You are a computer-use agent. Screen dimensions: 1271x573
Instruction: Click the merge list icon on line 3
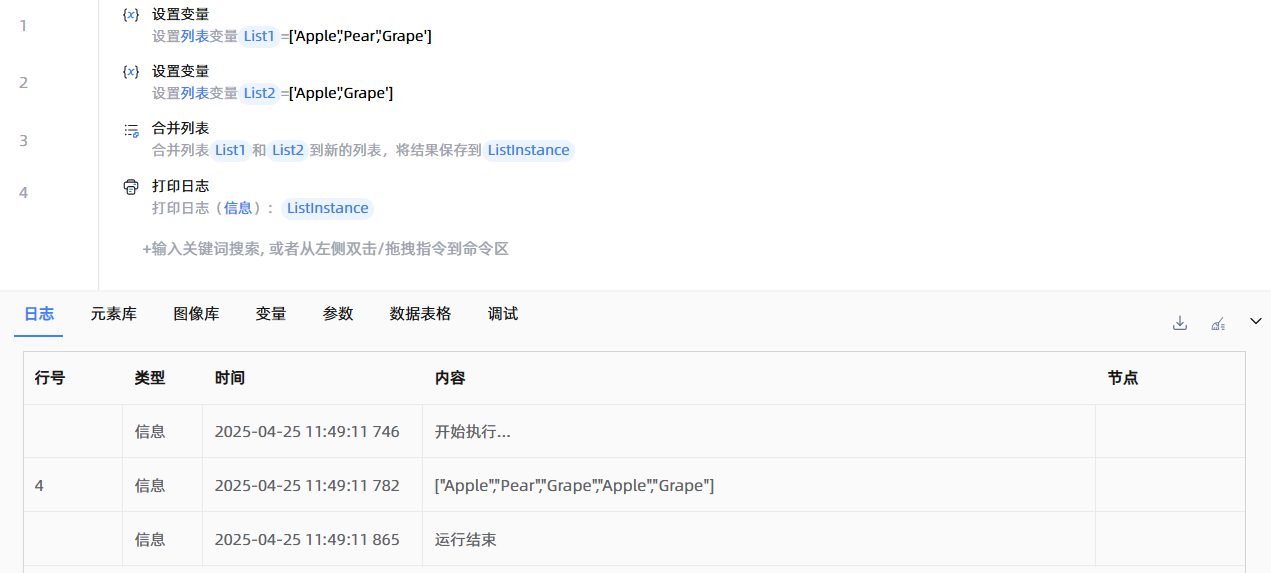(x=131, y=130)
